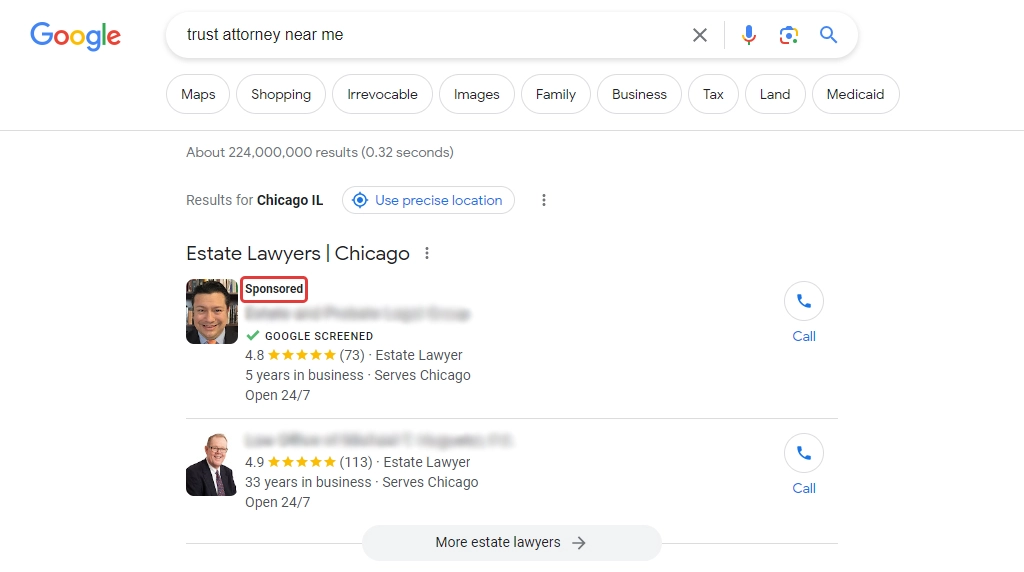Viewport: 1024px width, 572px height.
Task: Click the Google logo
Action: [x=75, y=35]
